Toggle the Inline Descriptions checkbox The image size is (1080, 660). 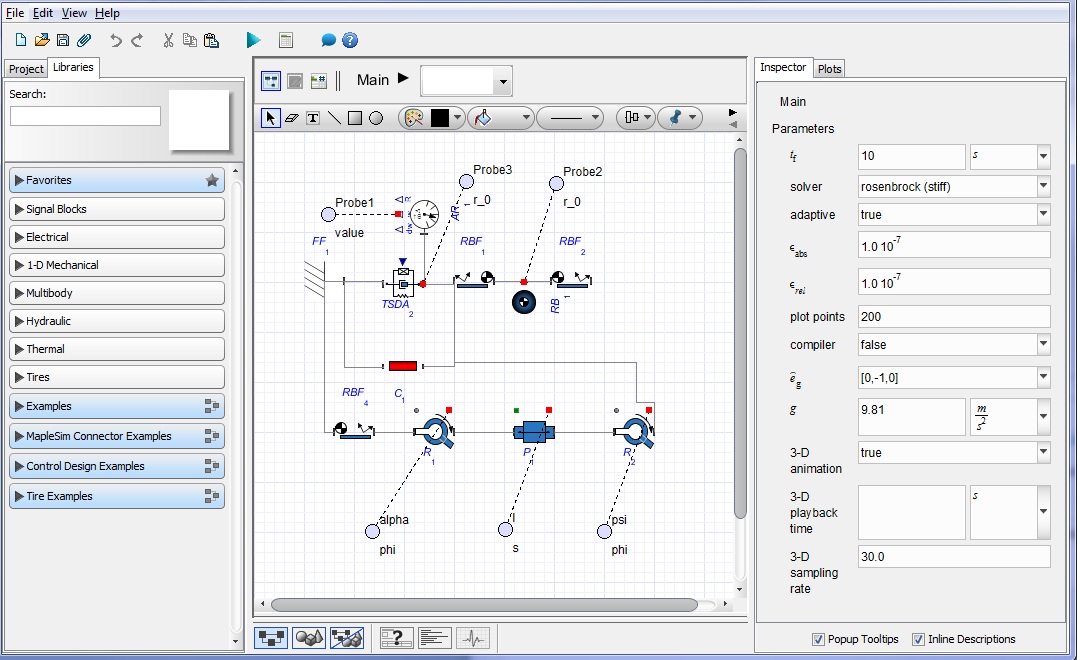tap(918, 640)
